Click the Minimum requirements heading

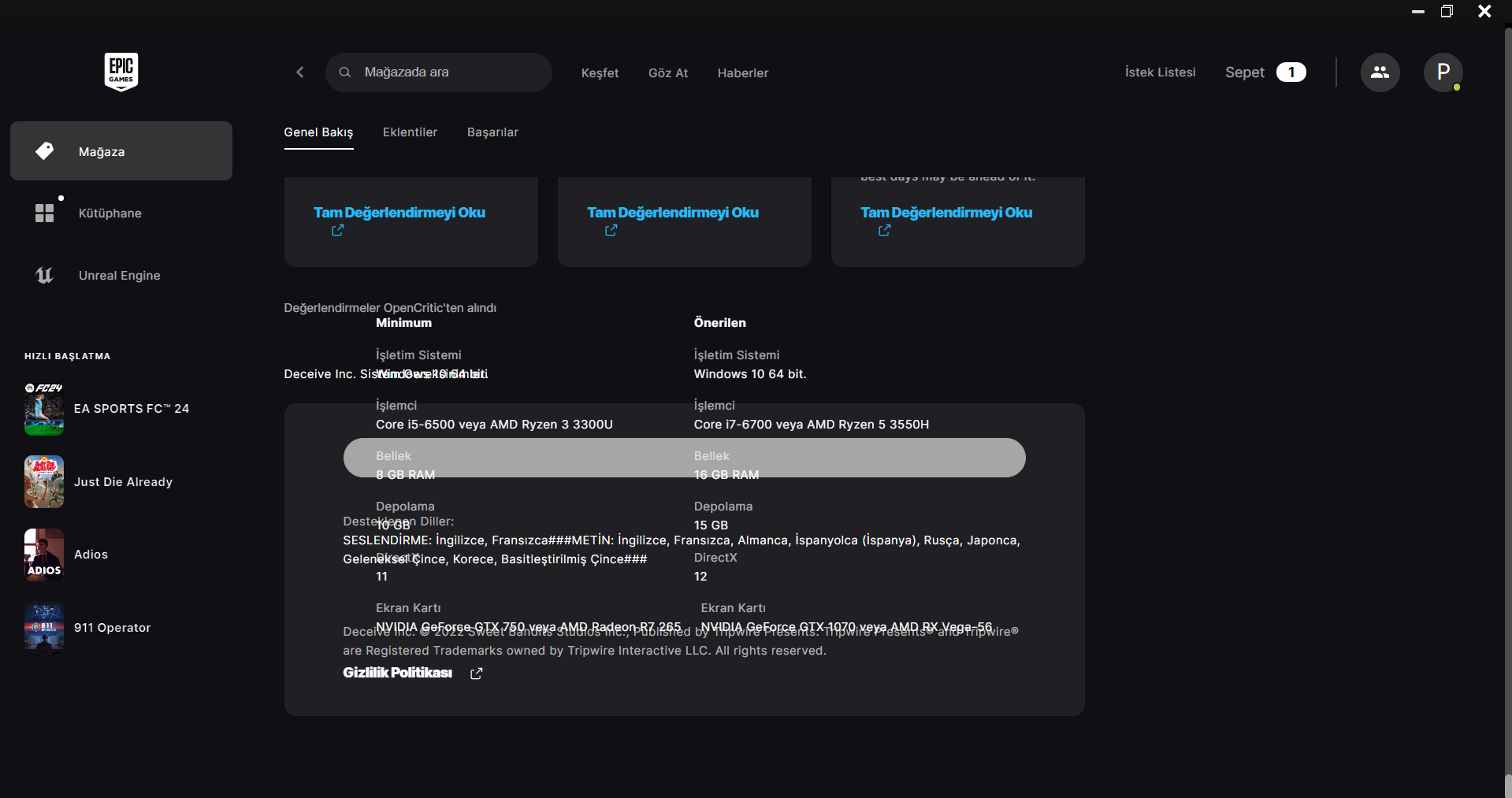[403, 323]
